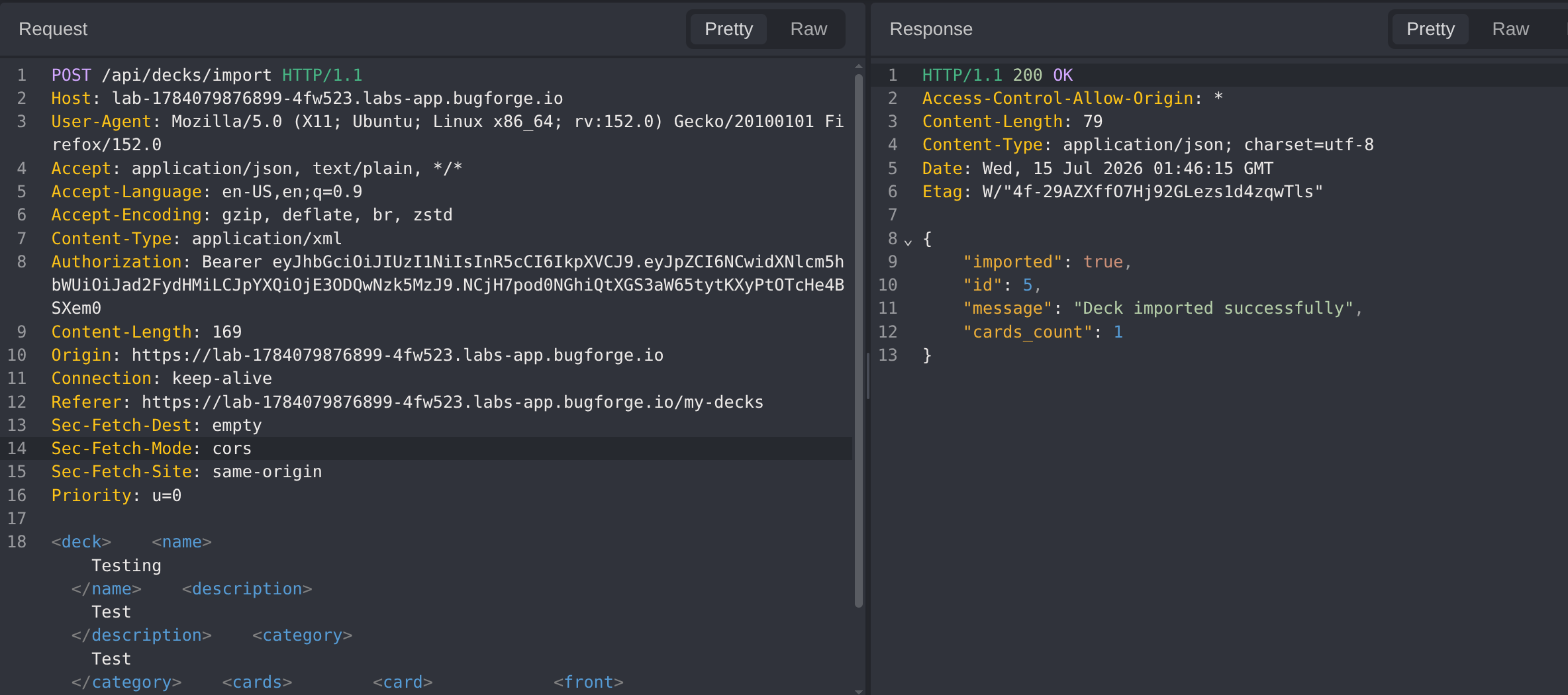Click the Sec-Fetch-Mode cors value
This screenshot has width=1568, height=695.
click(232, 449)
